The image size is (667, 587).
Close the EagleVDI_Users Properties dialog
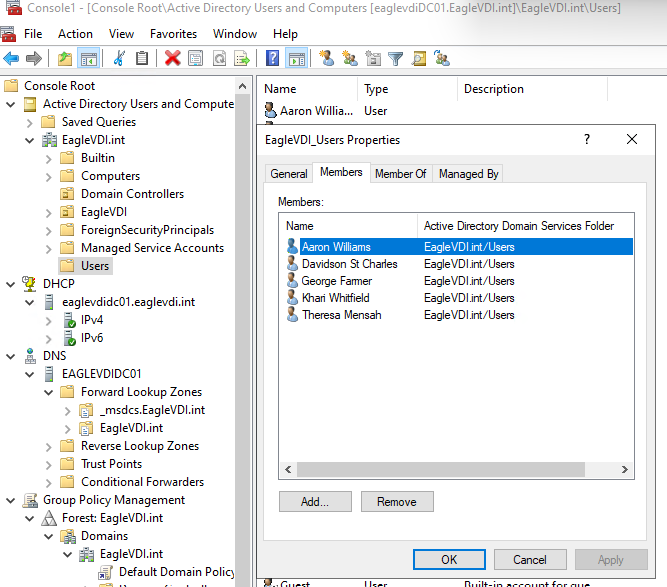click(x=632, y=139)
